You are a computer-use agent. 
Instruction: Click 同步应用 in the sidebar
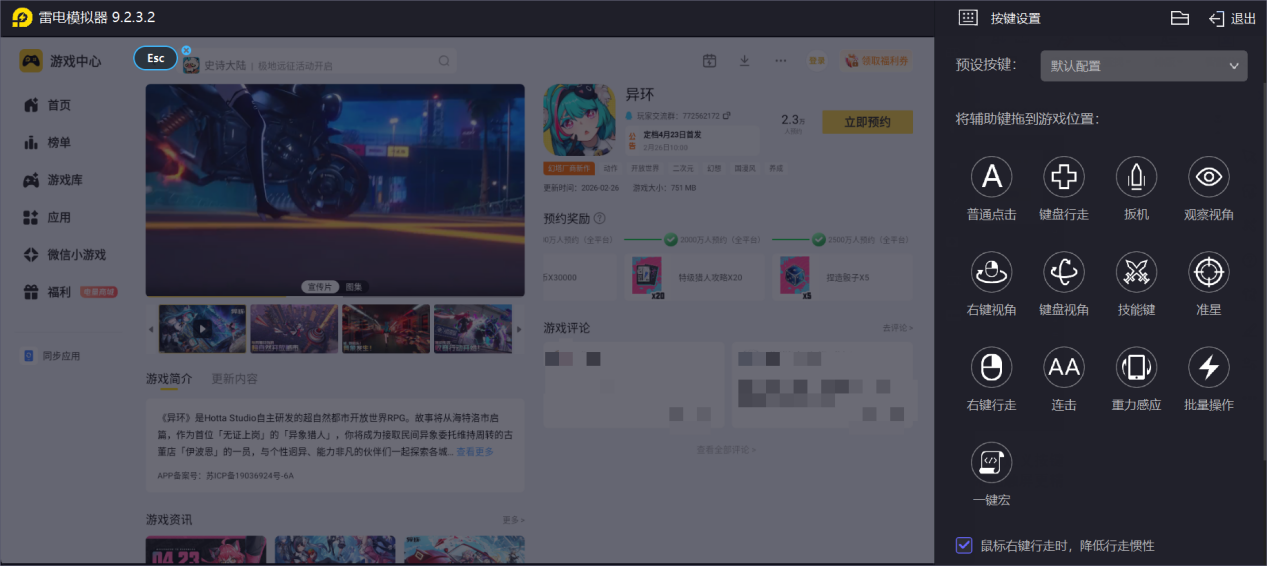click(52, 356)
